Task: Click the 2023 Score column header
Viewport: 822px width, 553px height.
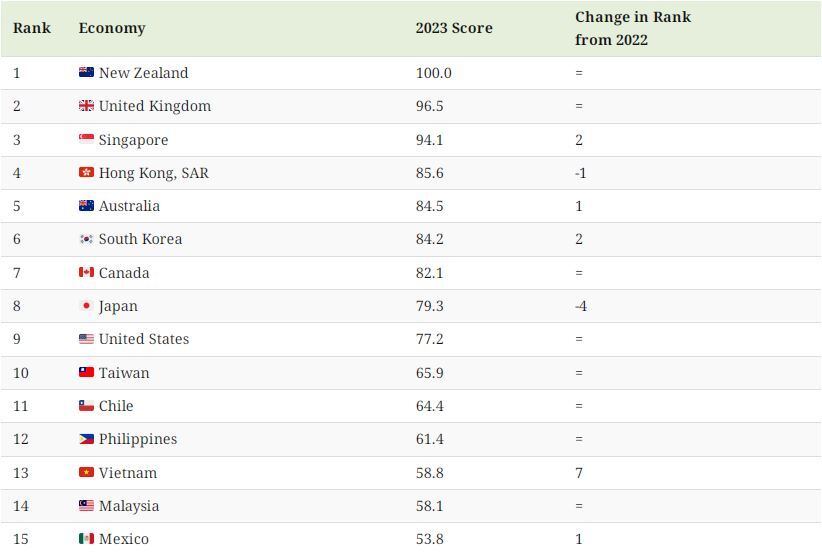Action: click(454, 28)
